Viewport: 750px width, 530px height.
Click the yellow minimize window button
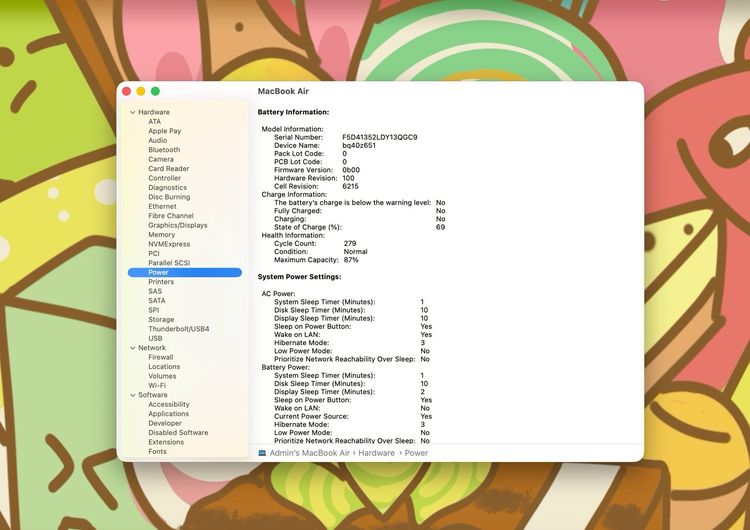(141, 91)
